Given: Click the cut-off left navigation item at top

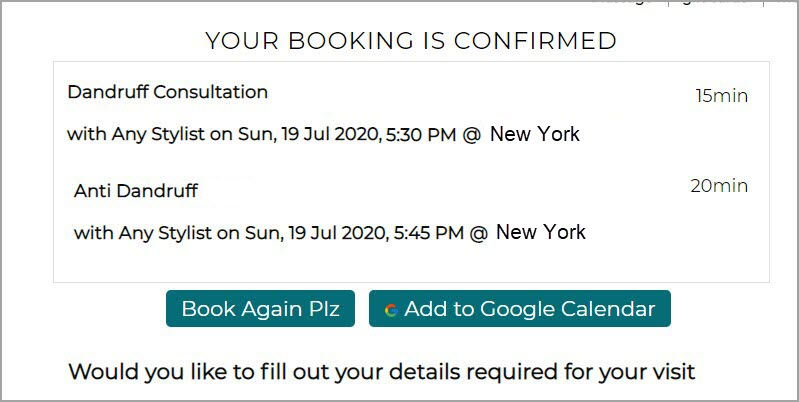Looking at the screenshot, I should [623, 2].
